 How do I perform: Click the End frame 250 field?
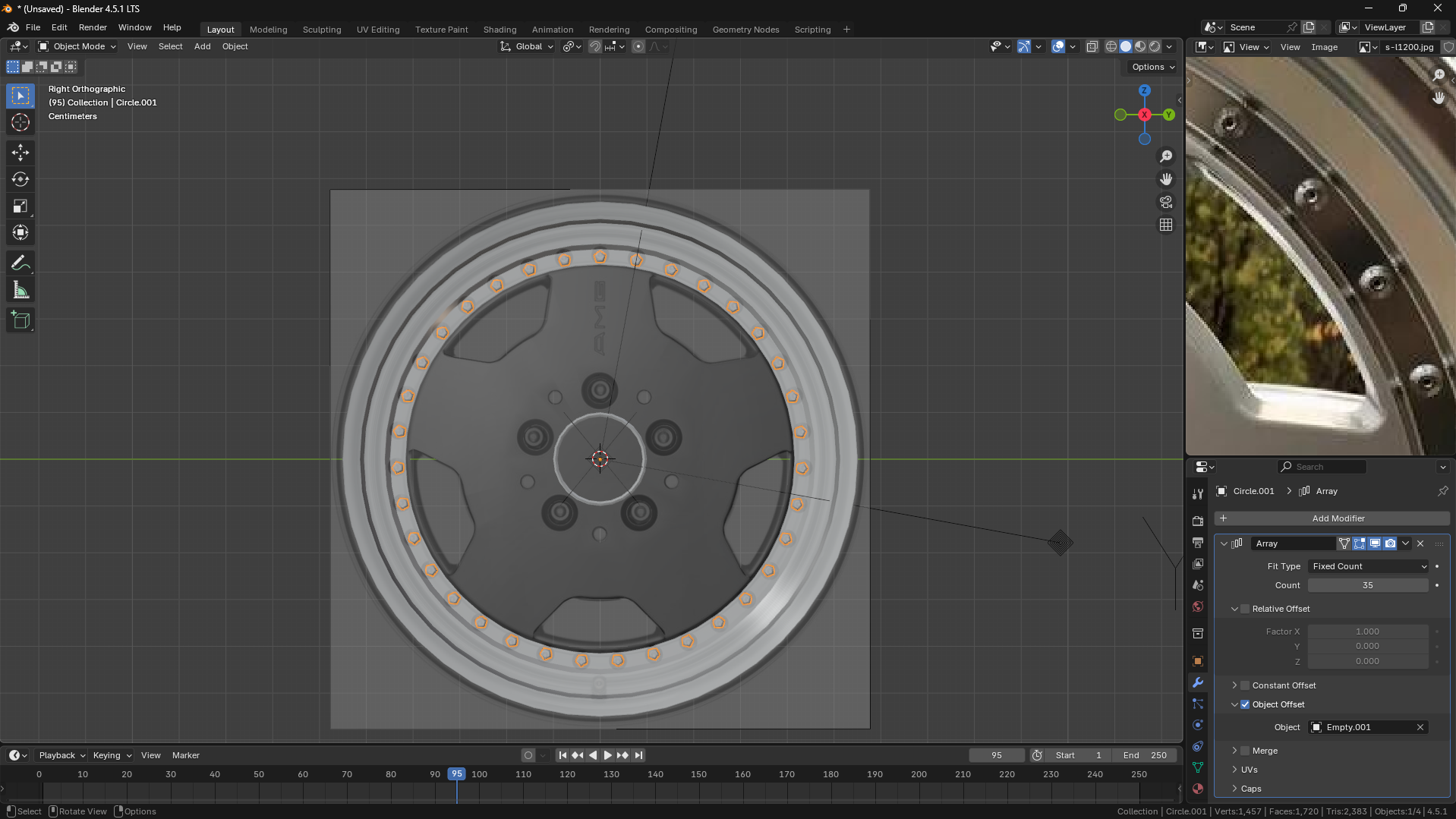pyautogui.click(x=1146, y=755)
